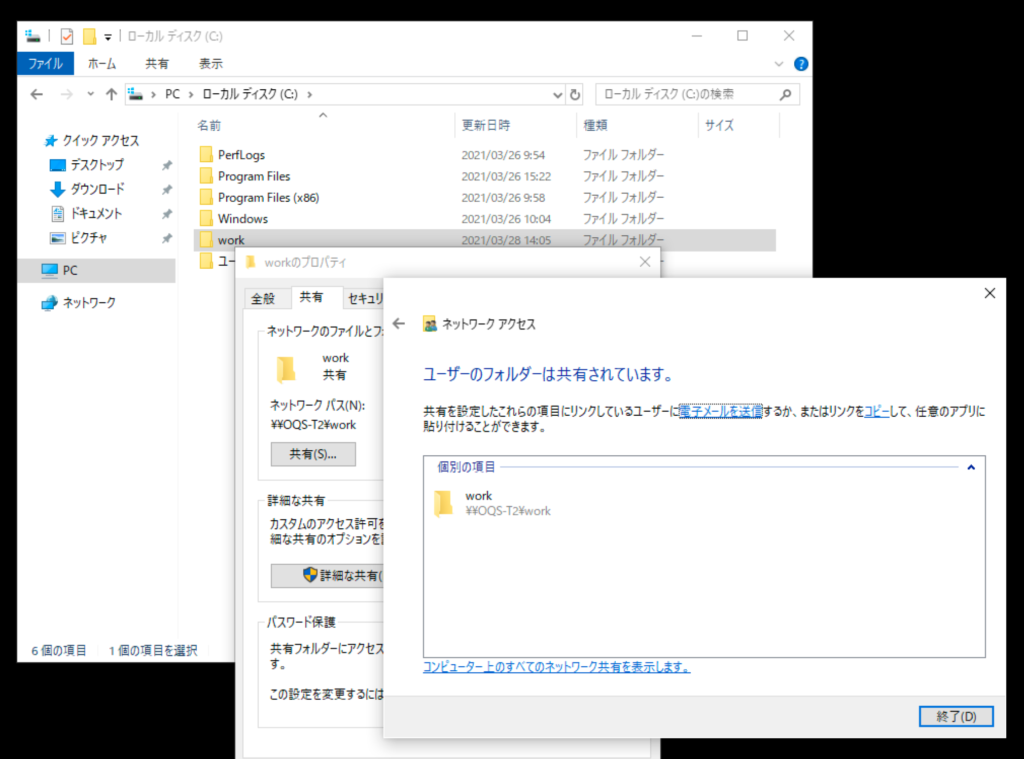Expand the ribbon with chevron arrow
1024x759 pixels.
pos(780,63)
